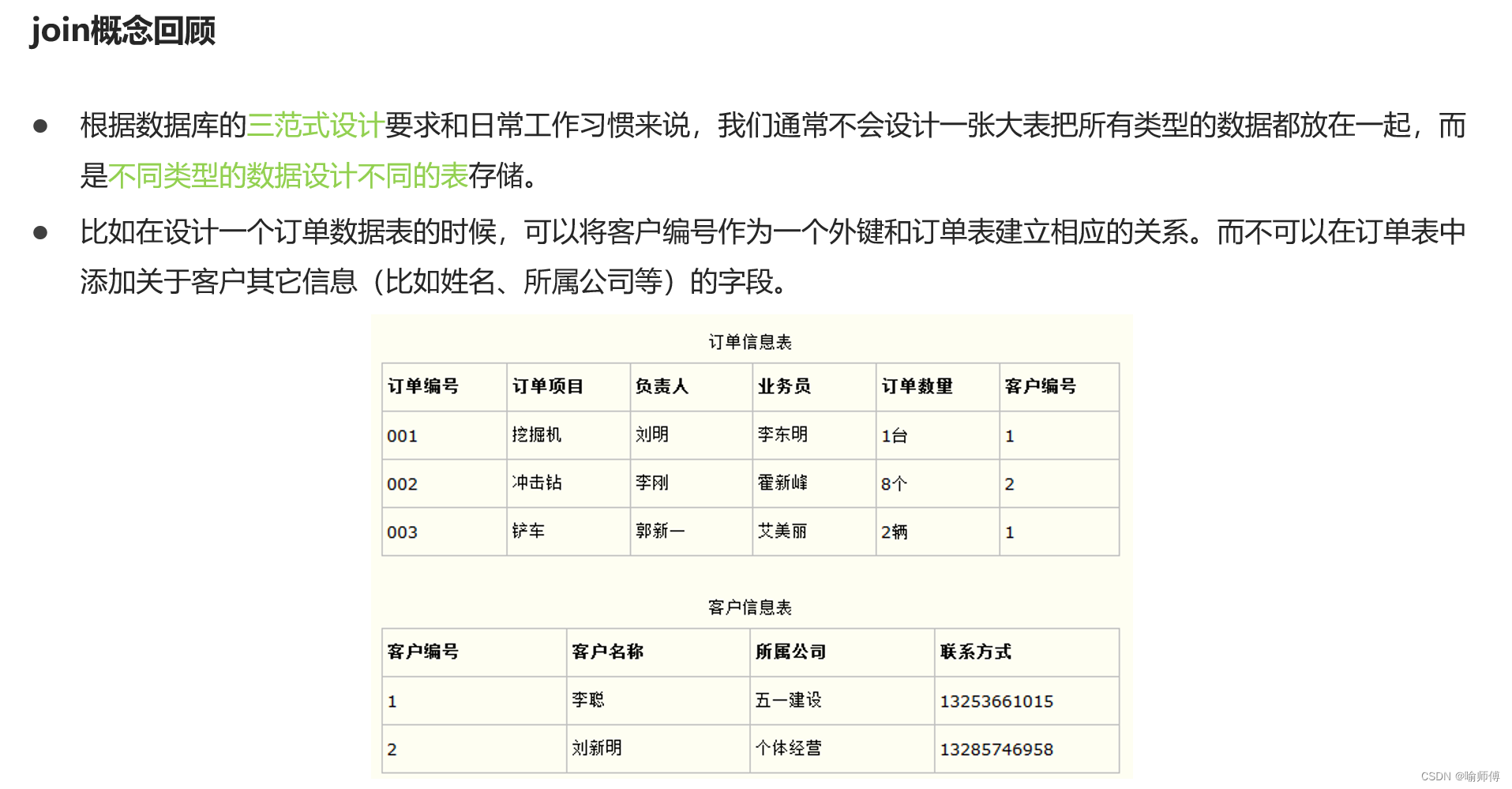This screenshot has width=1512, height=789.
Task: Click cell '艾美丽'
Action: 814,532
